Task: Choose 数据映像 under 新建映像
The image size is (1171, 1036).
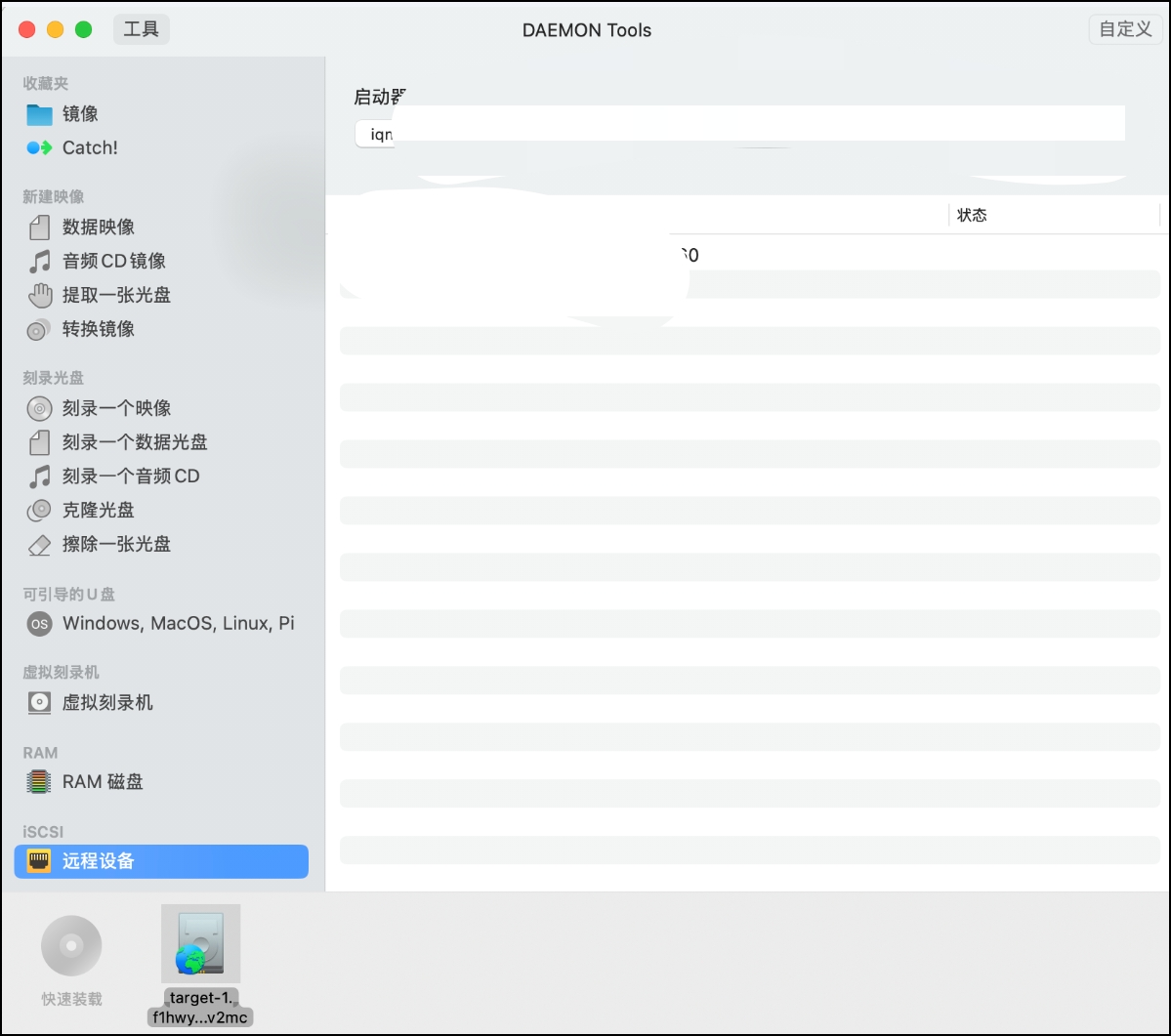Action: click(98, 227)
